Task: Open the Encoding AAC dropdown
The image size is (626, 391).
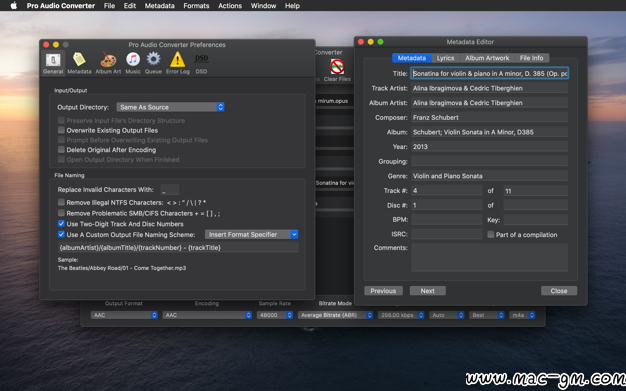Action: click(207, 315)
